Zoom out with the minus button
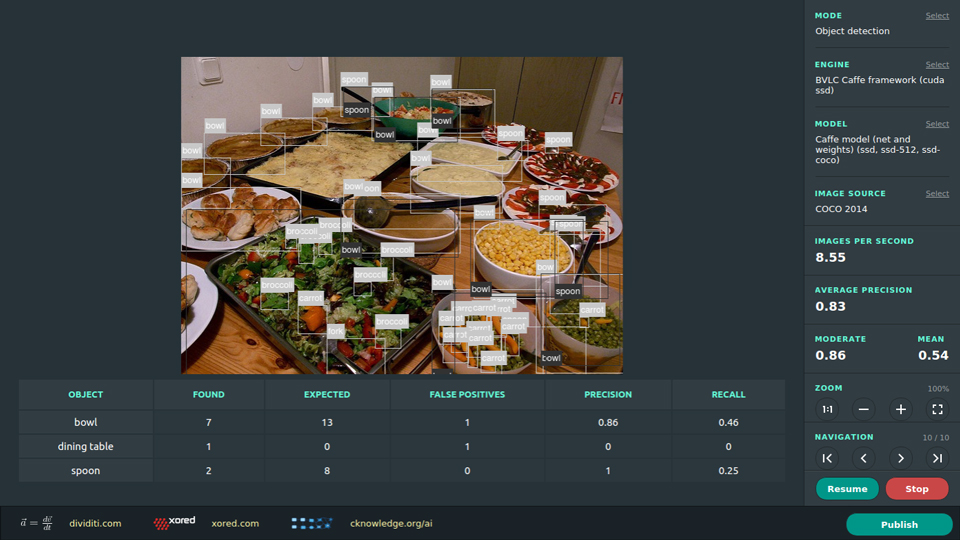The image size is (960, 540). click(x=864, y=409)
